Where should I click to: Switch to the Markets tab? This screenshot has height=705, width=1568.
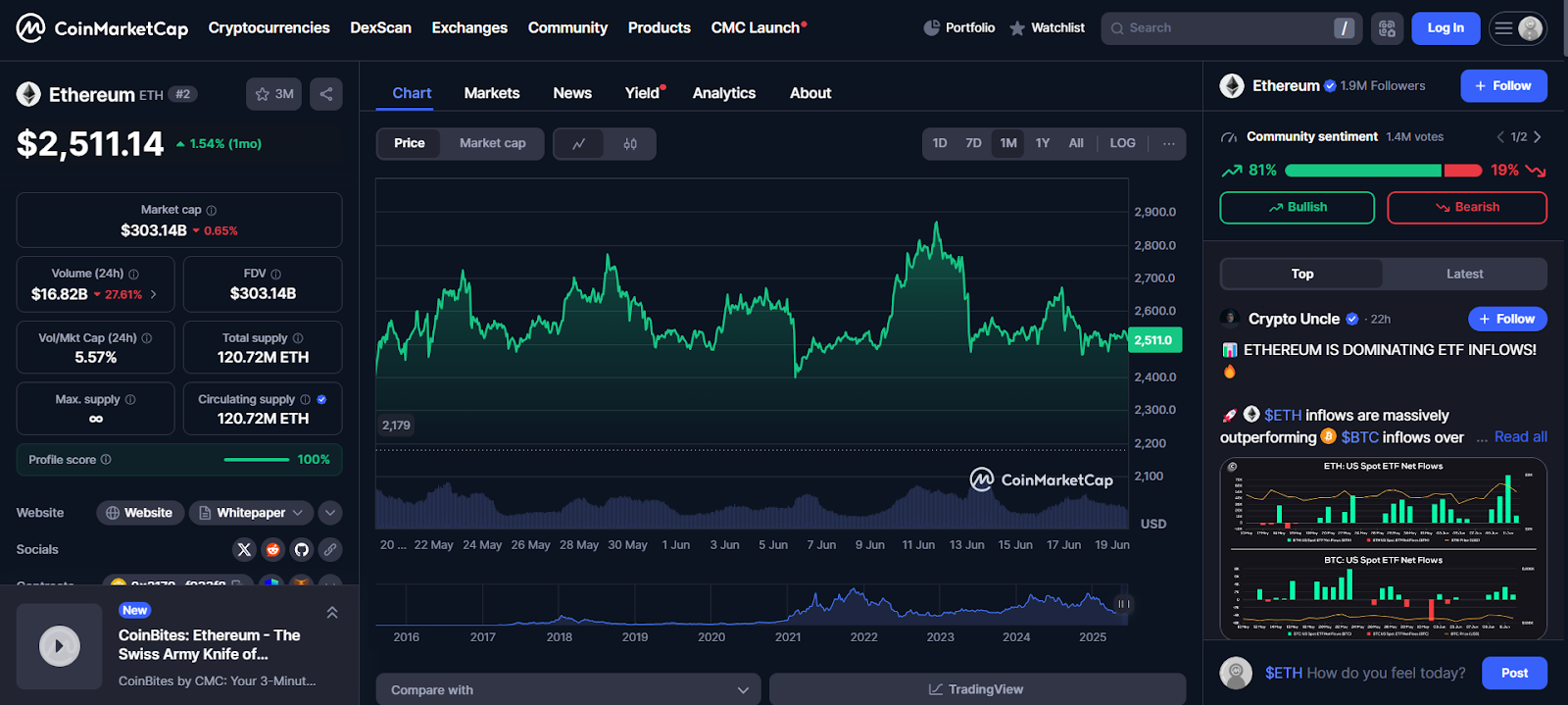492,93
